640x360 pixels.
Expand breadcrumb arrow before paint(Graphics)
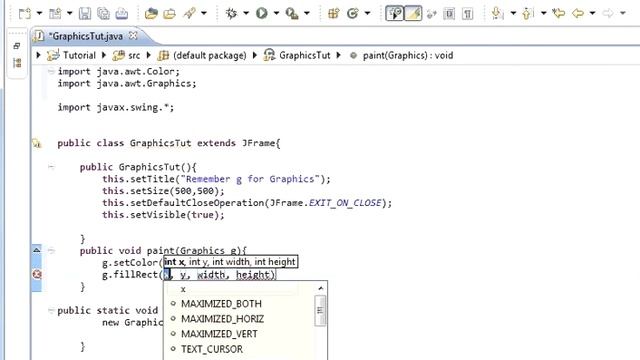339,55
